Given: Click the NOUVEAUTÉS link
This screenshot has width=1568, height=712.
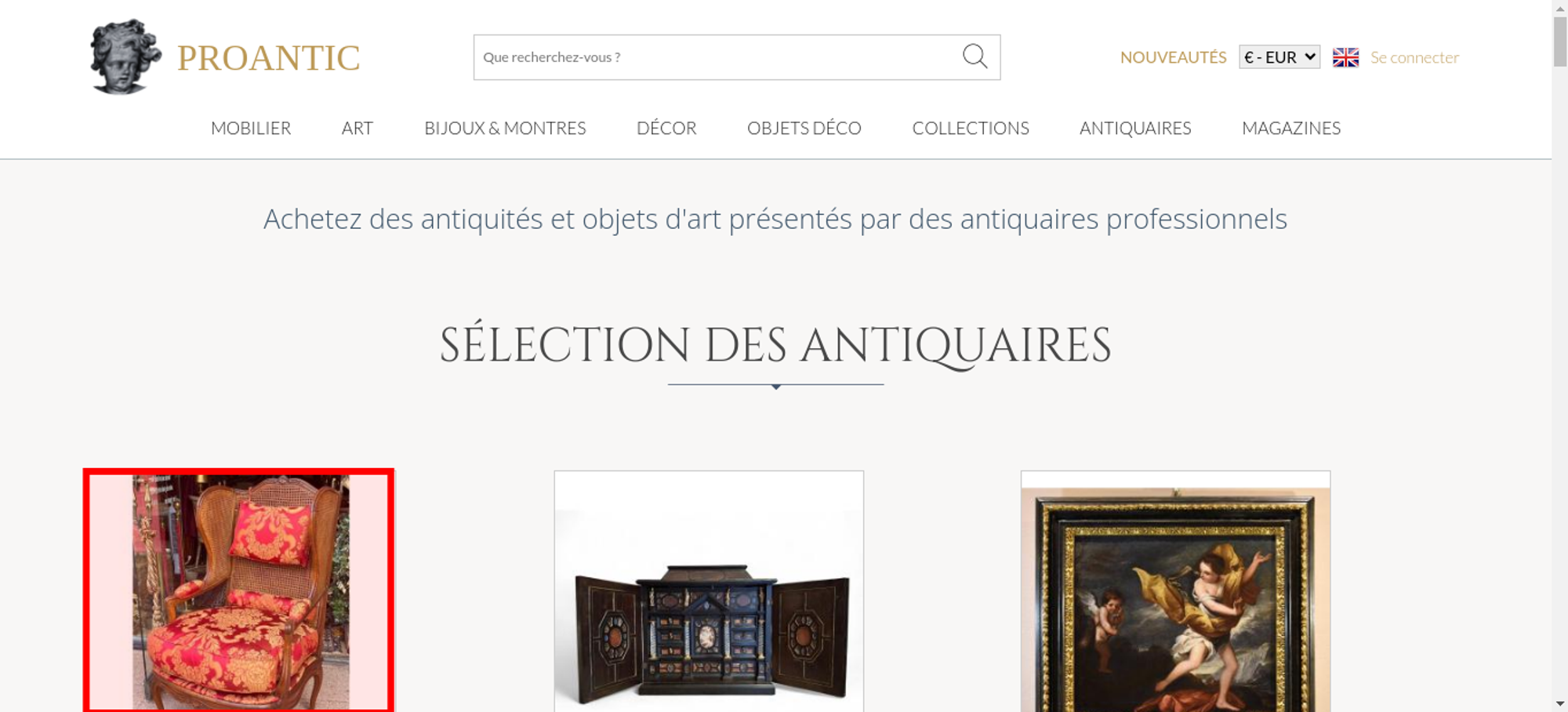Looking at the screenshot, I should pyautogui.click(x=1173, y=57).
